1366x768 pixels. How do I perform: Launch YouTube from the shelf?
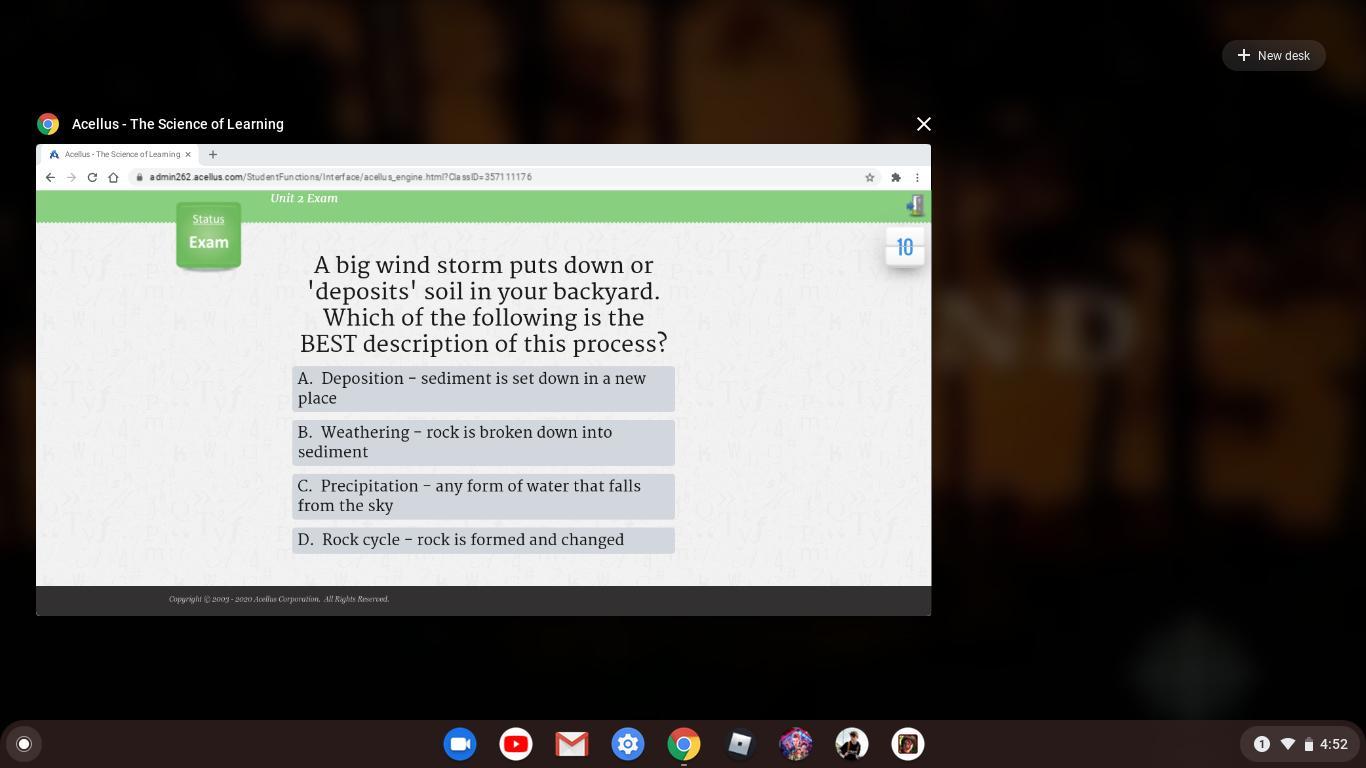pos(516,744)
